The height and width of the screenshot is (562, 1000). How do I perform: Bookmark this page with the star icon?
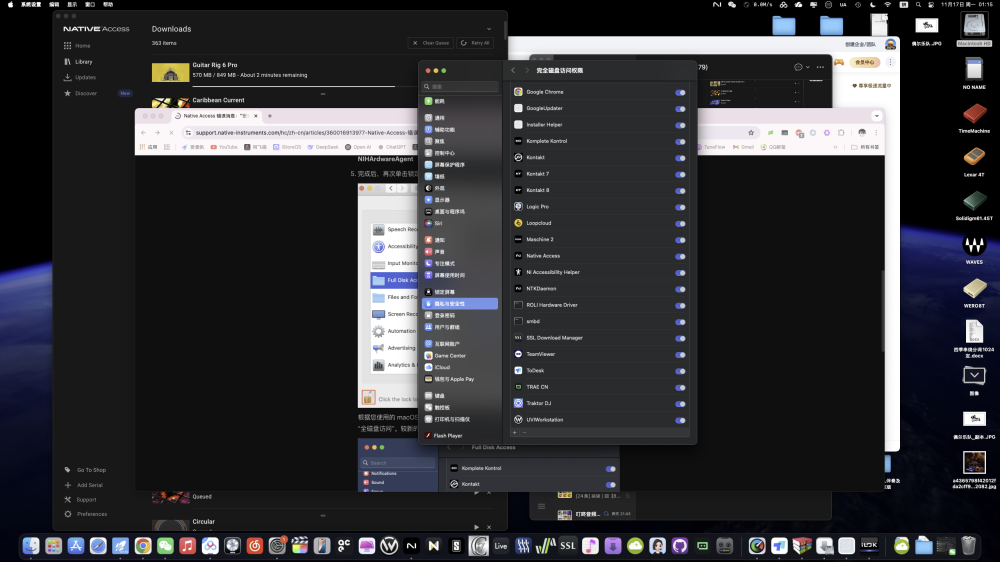click(751, 133)
